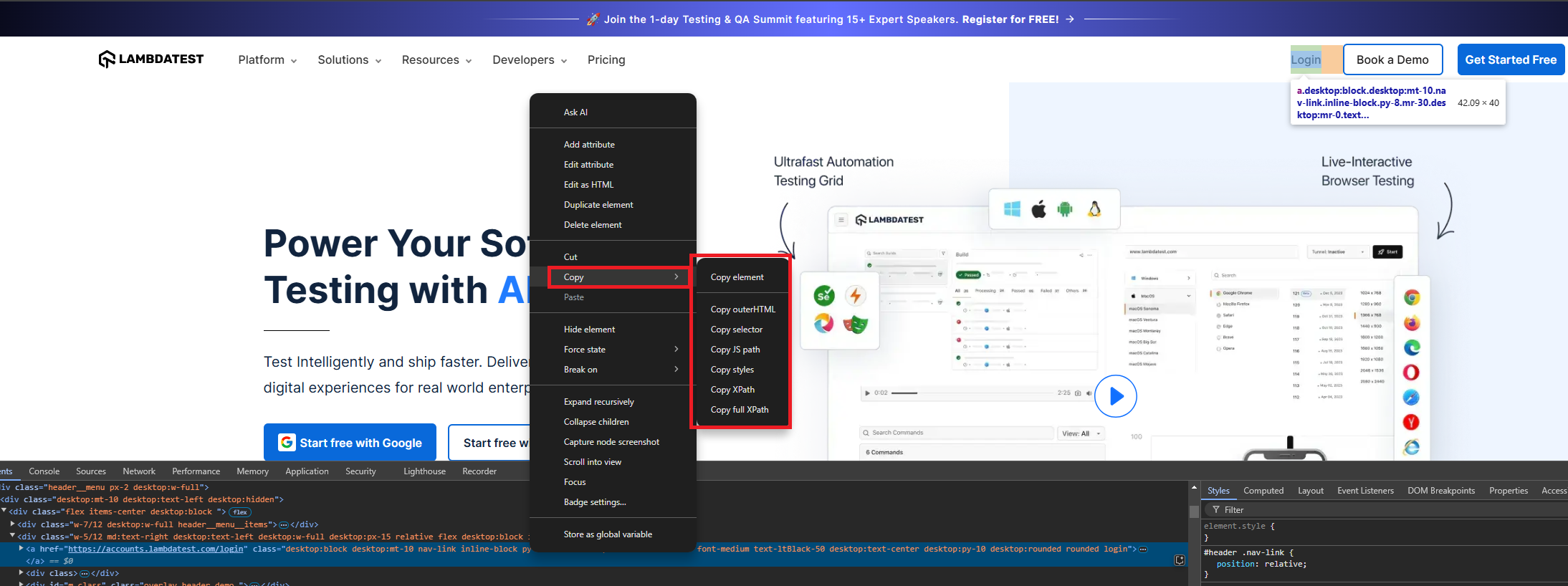Select Capture node screenshot

point(613,442)
